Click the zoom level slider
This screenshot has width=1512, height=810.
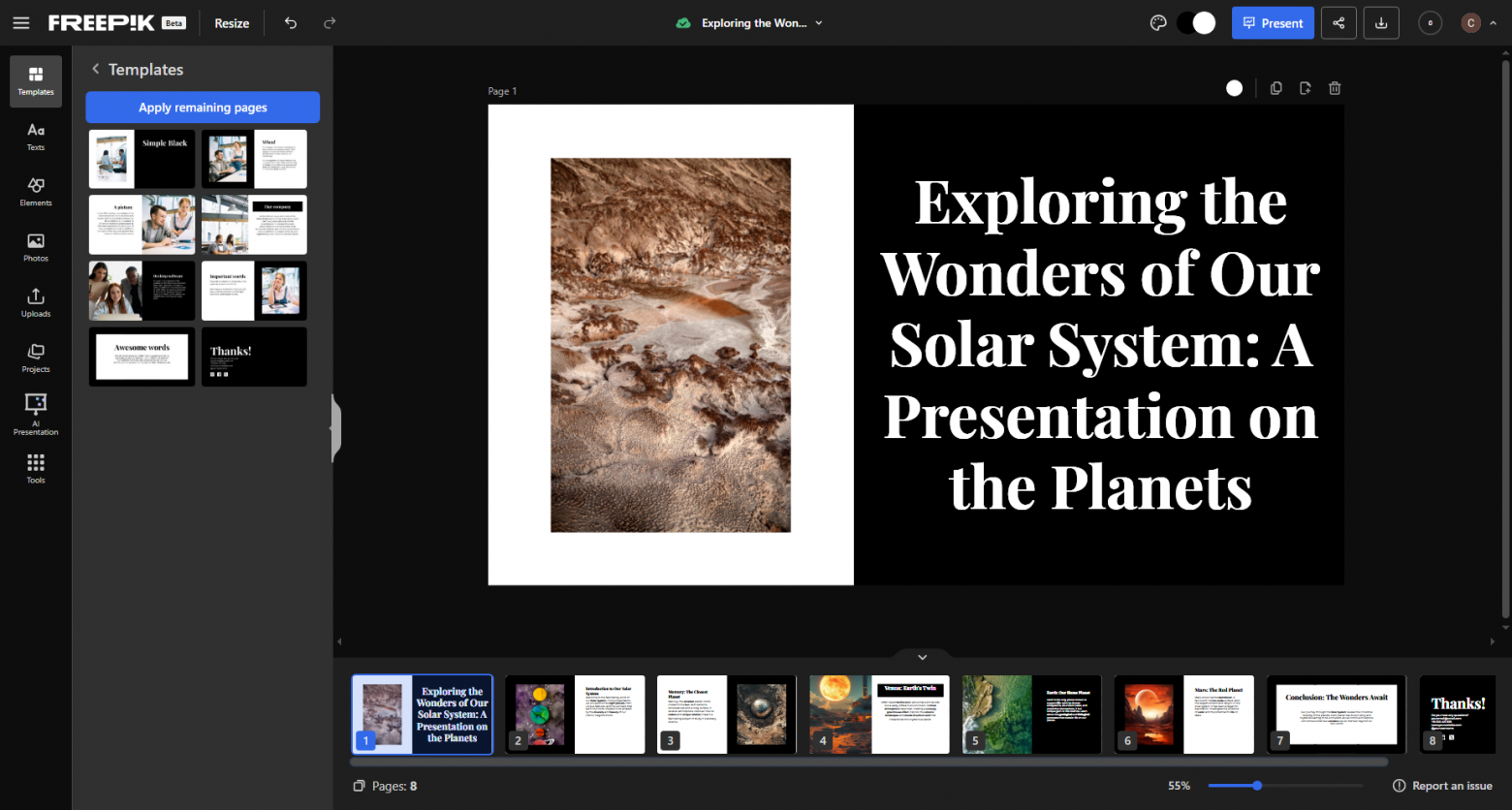(x=1284, y=786)
